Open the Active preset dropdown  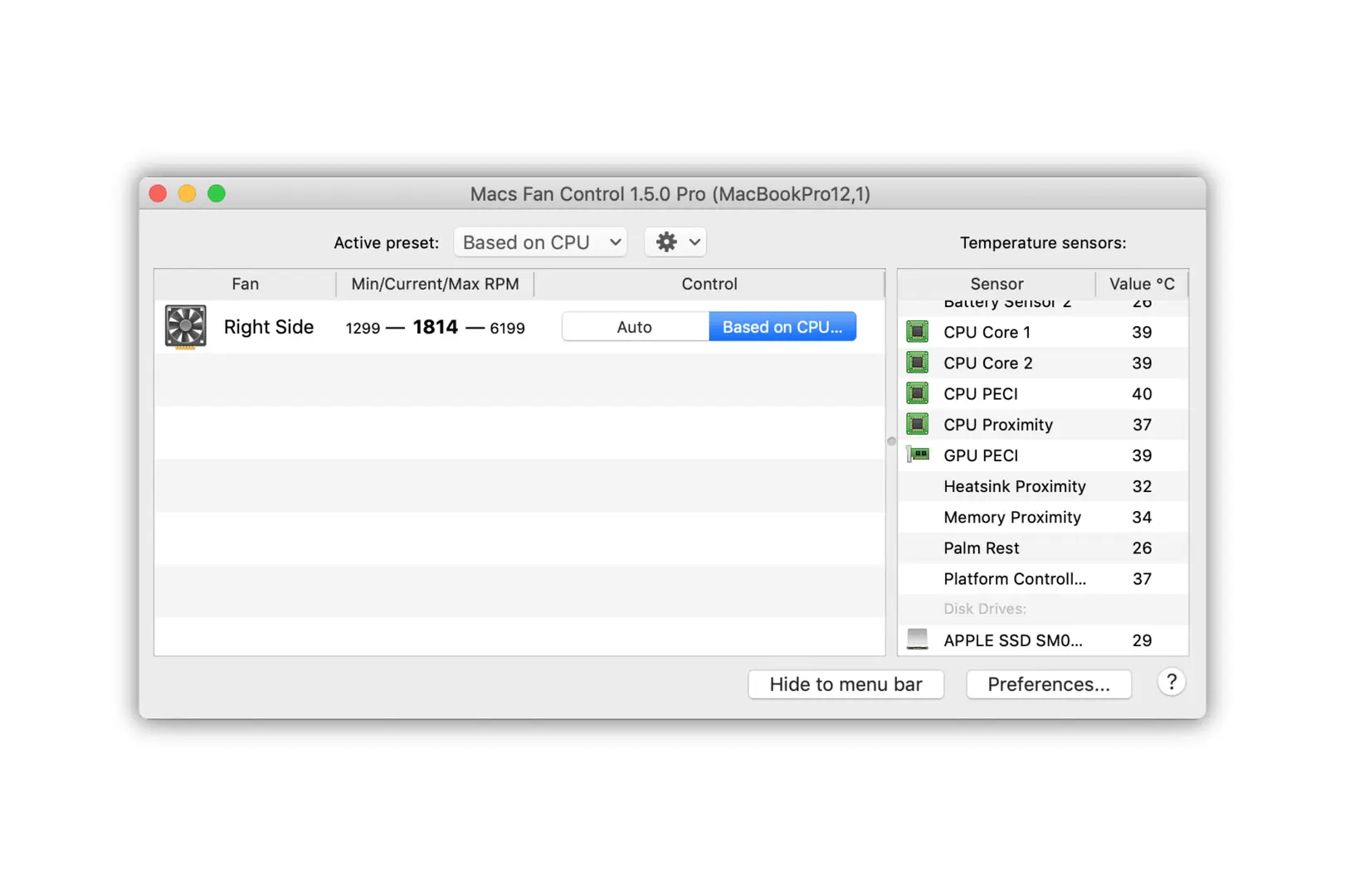[540, 242]
